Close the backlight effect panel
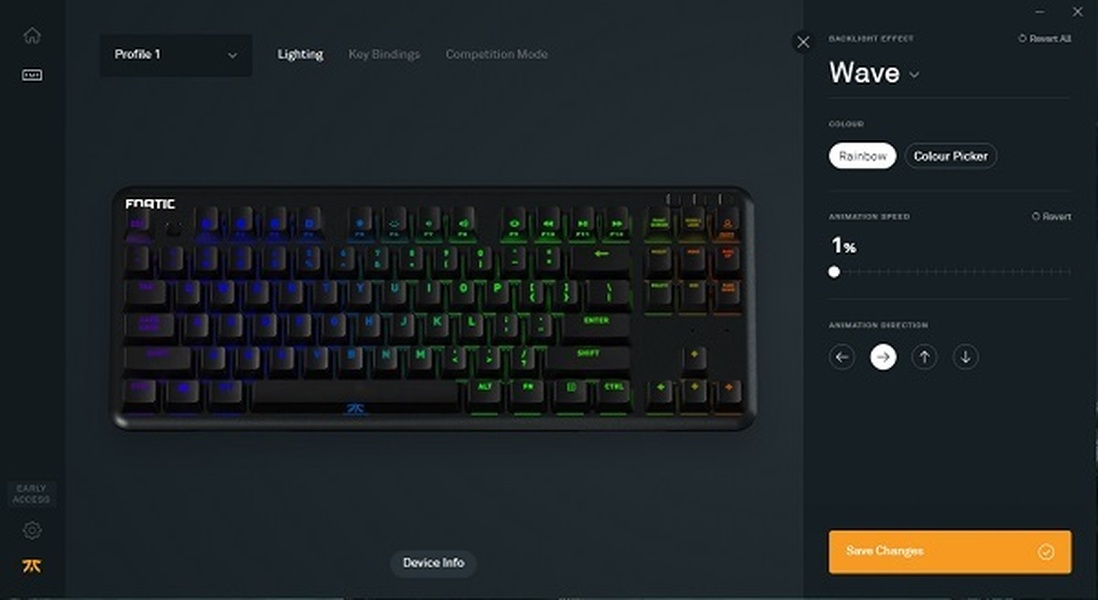The height and width of the screenshot is (600, 1098). [803, 42]
